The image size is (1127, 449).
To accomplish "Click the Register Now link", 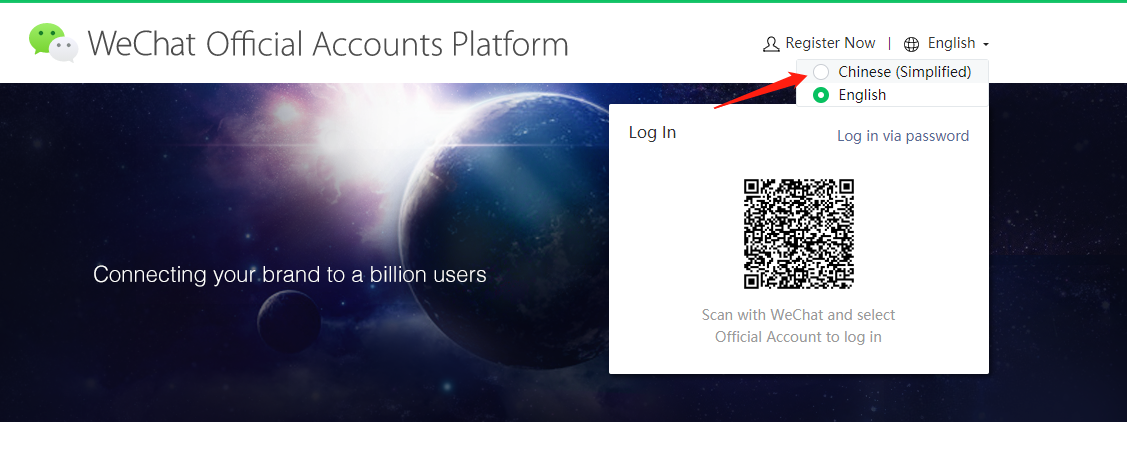I will pyautogui.click(x=830, y=43).
